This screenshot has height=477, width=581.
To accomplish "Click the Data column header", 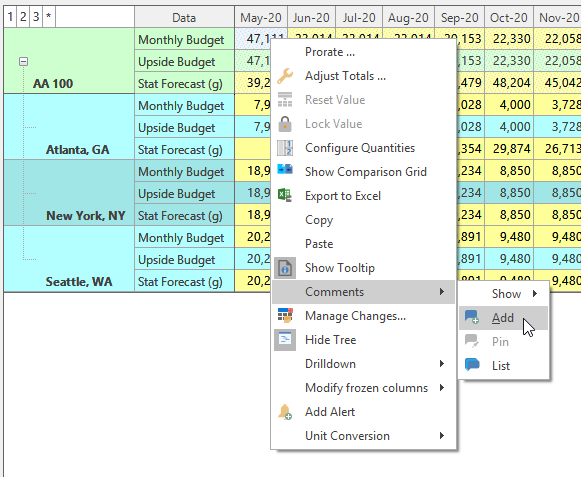I will 184,17.
